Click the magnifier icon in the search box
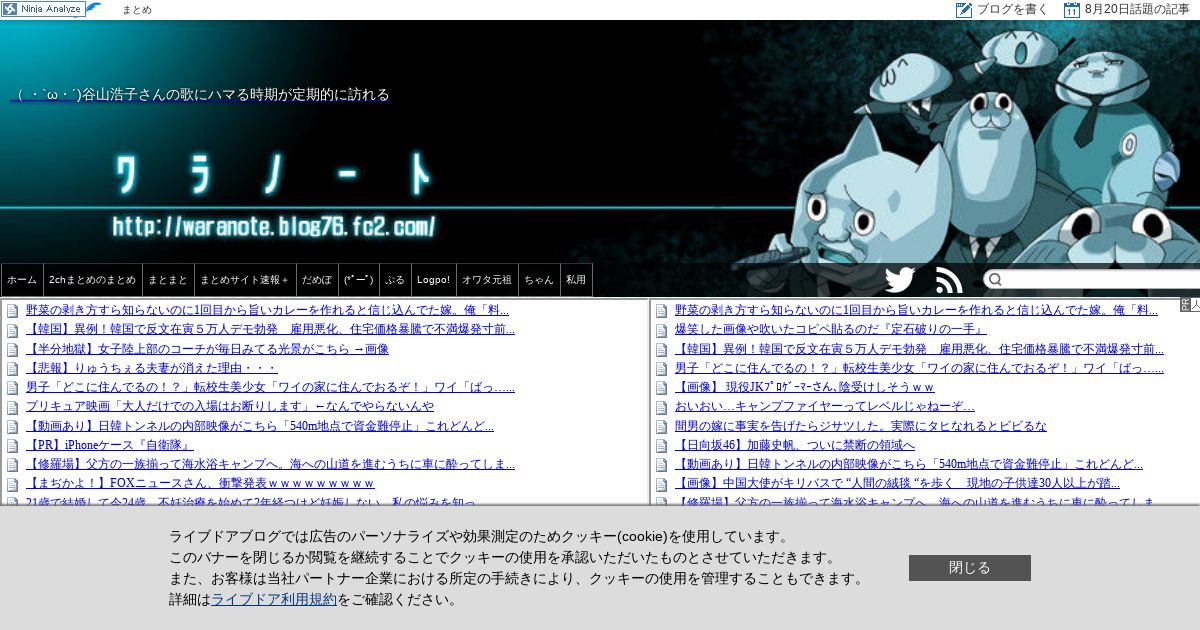 coord(995,280)
